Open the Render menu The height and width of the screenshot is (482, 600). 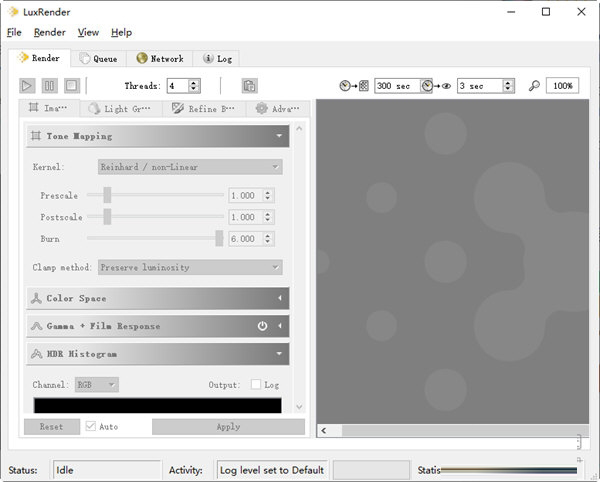pyautogui.click(x=50, y=33)
